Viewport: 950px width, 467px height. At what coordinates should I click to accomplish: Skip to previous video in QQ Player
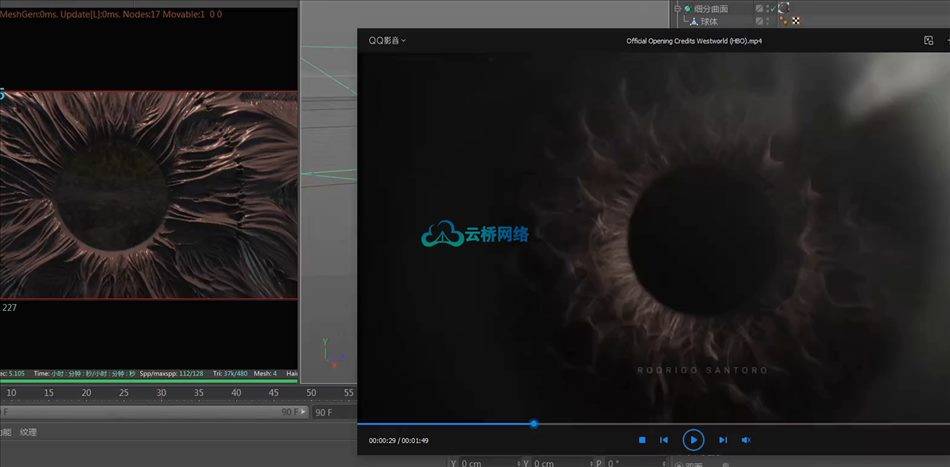pos(664,440)
